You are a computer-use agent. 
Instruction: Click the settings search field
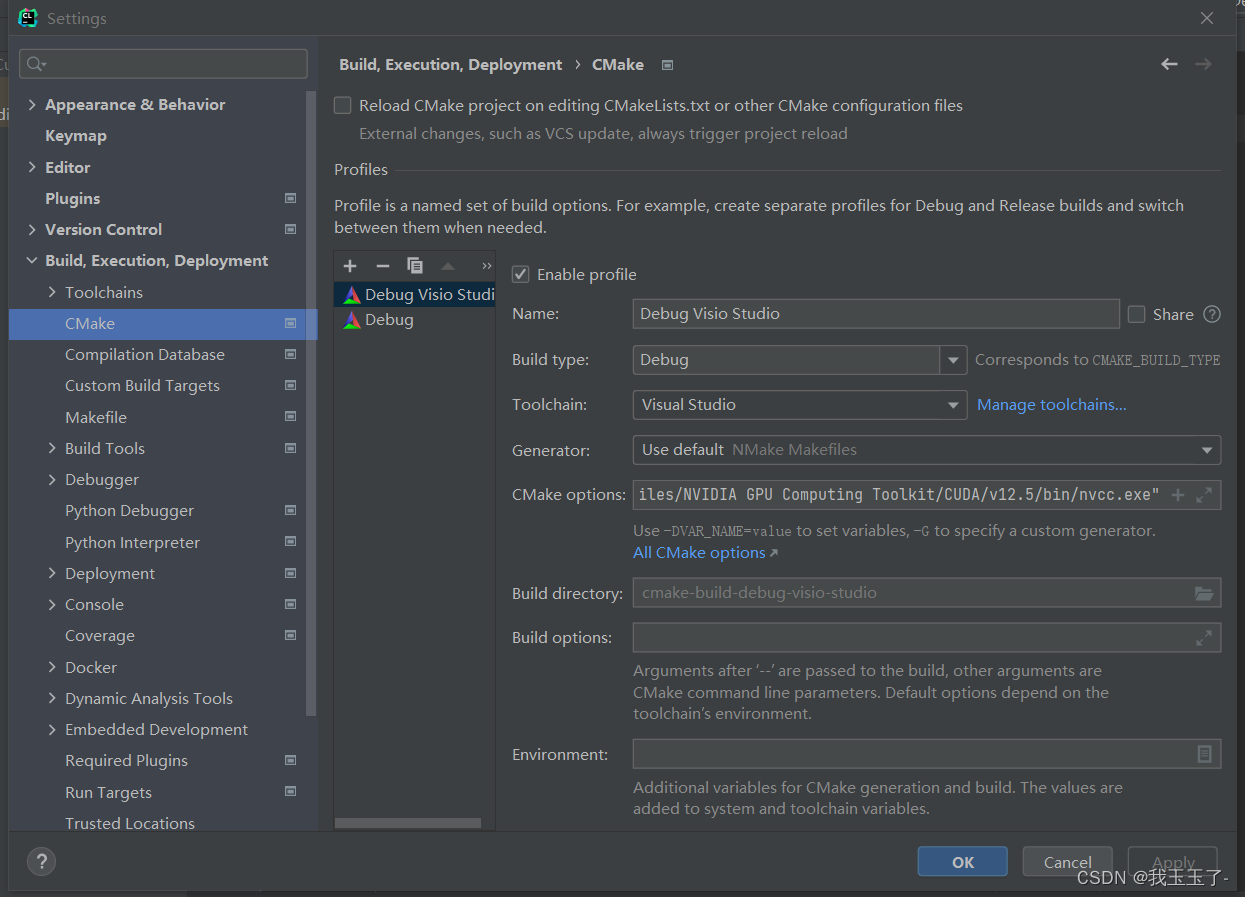pyautogui.click(x=164, y=64)
